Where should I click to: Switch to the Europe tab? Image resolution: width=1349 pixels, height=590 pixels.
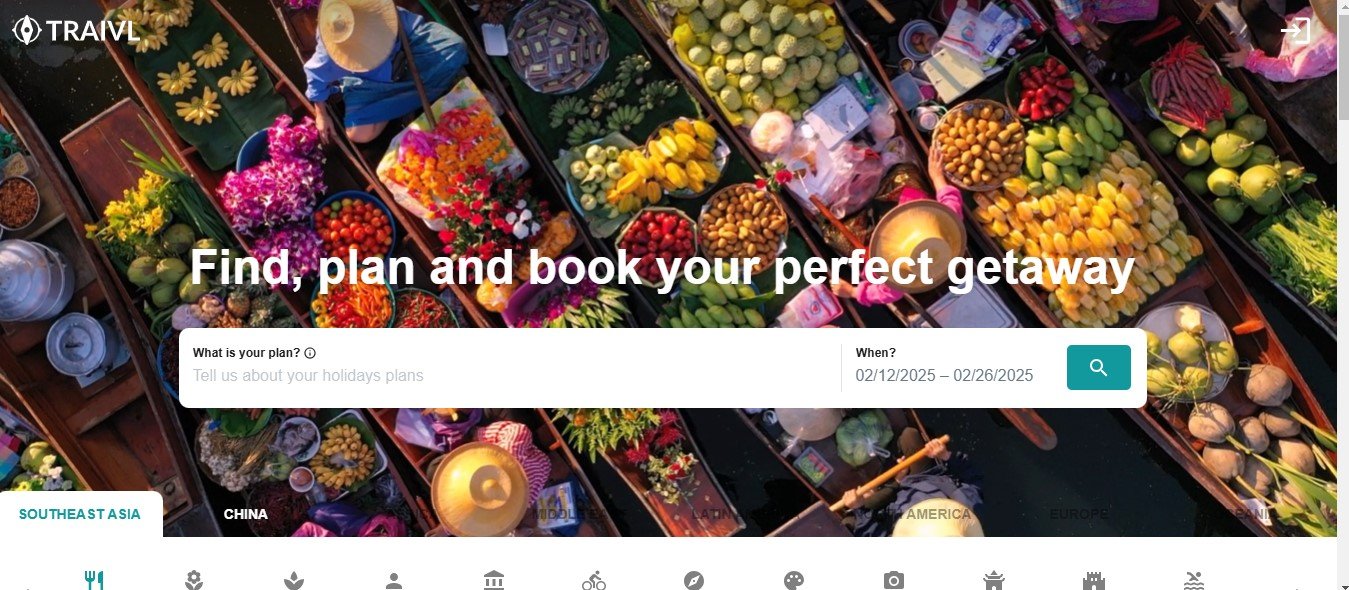[1078, 514]
